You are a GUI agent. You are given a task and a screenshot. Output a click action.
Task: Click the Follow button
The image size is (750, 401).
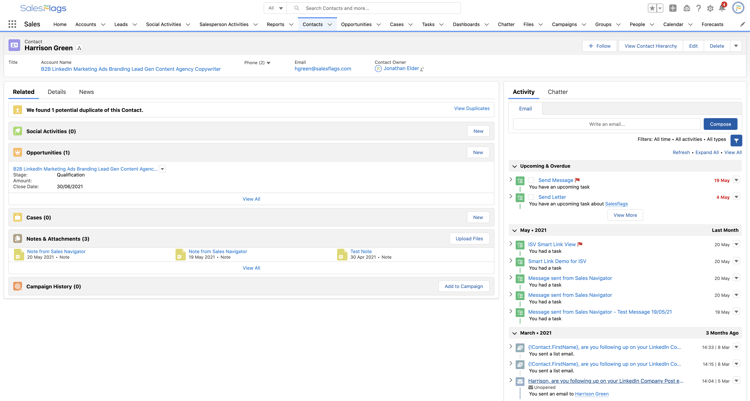[x=599, y=46]
